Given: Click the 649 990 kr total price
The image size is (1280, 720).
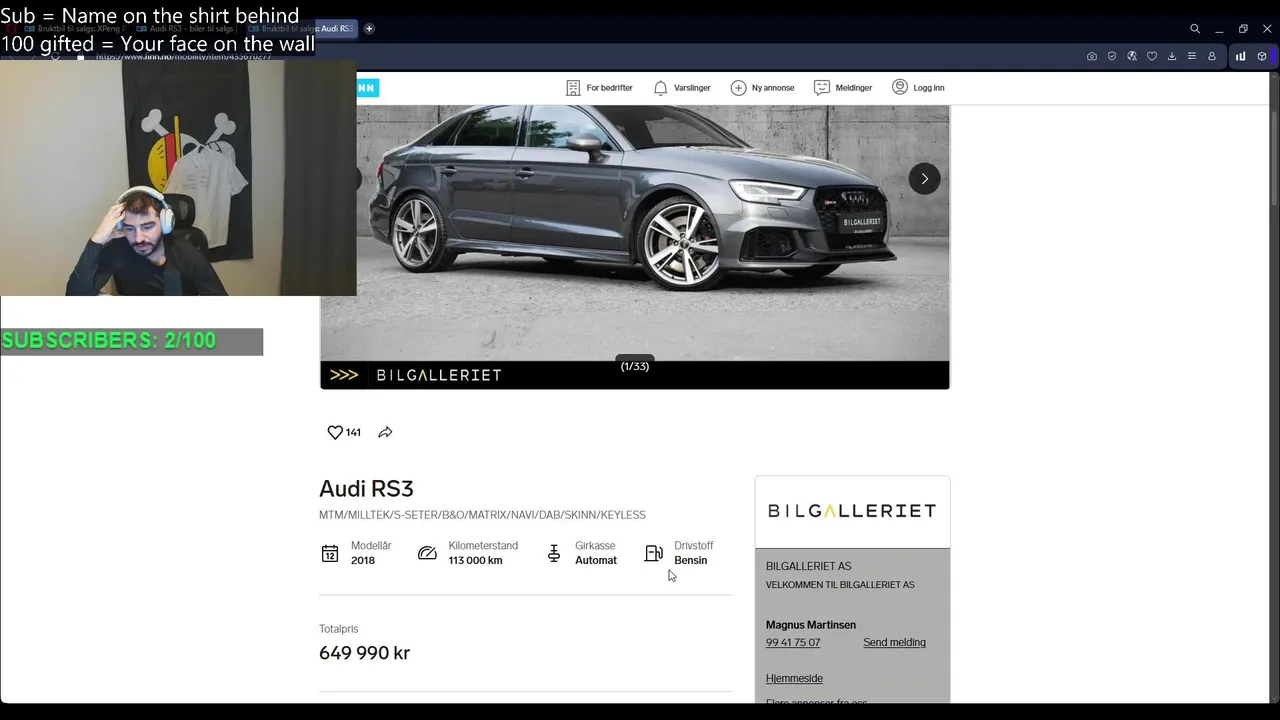Looking at the screenshot, I should click(x=364, y=653).
